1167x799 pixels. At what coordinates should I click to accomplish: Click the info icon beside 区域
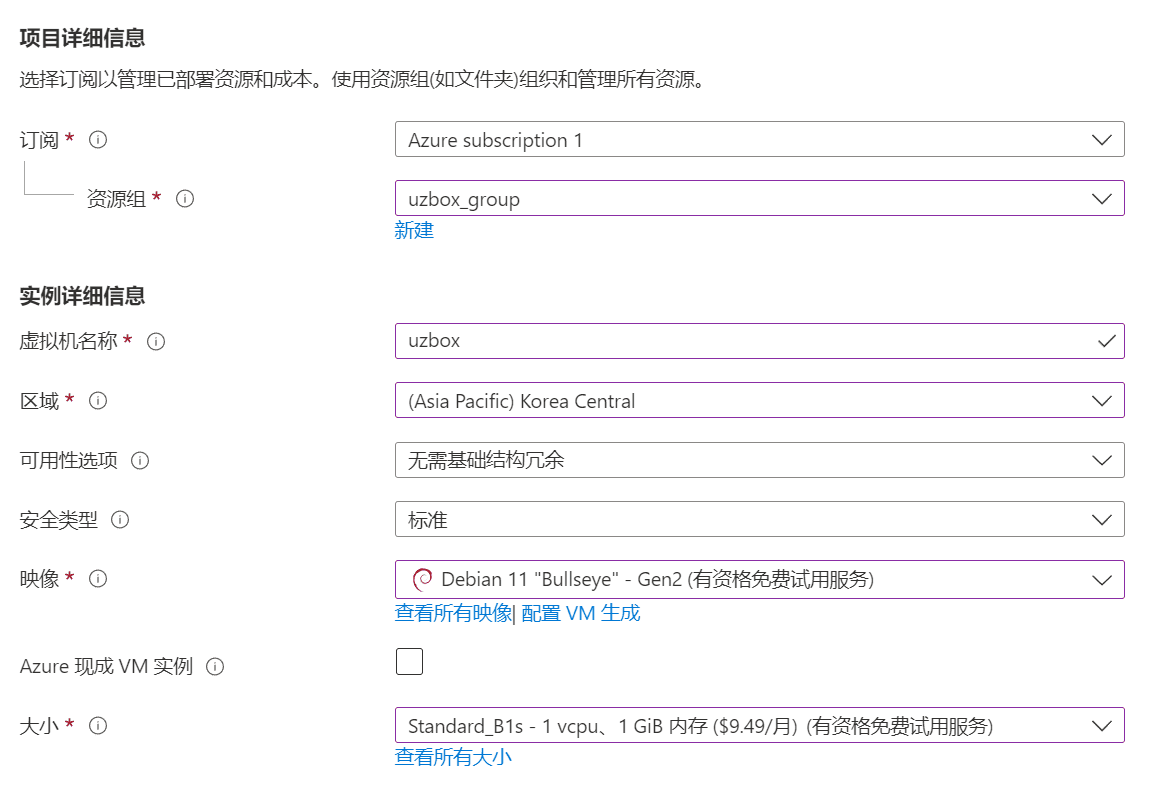[98, 401]
